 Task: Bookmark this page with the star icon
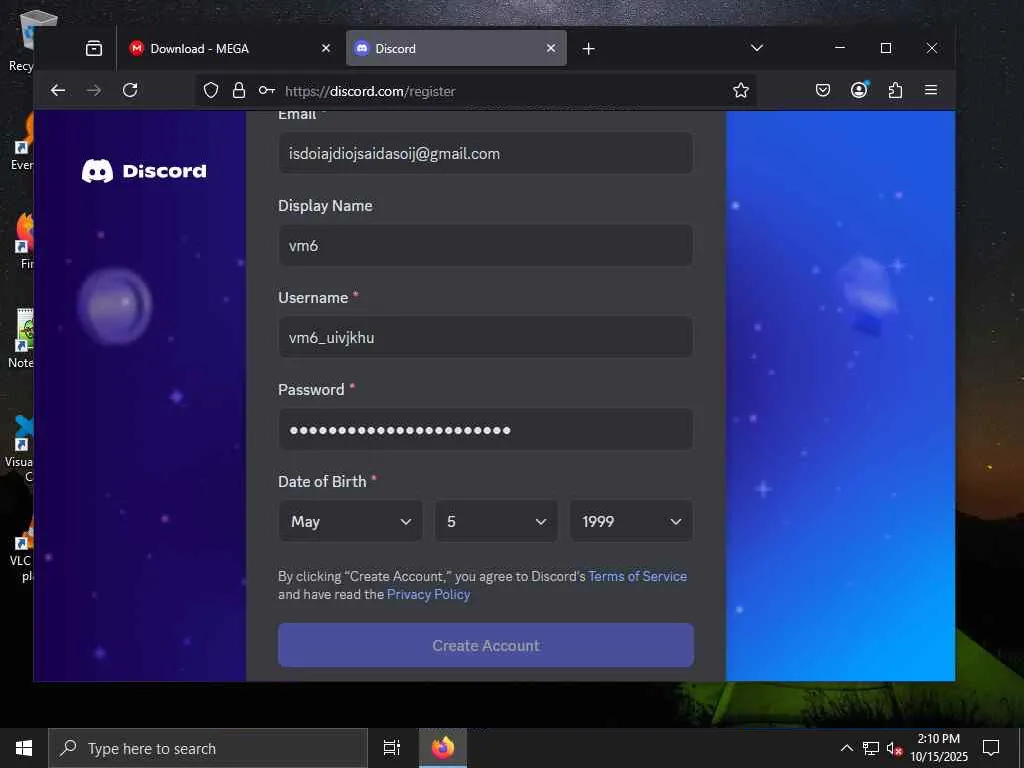pos(741,90)
